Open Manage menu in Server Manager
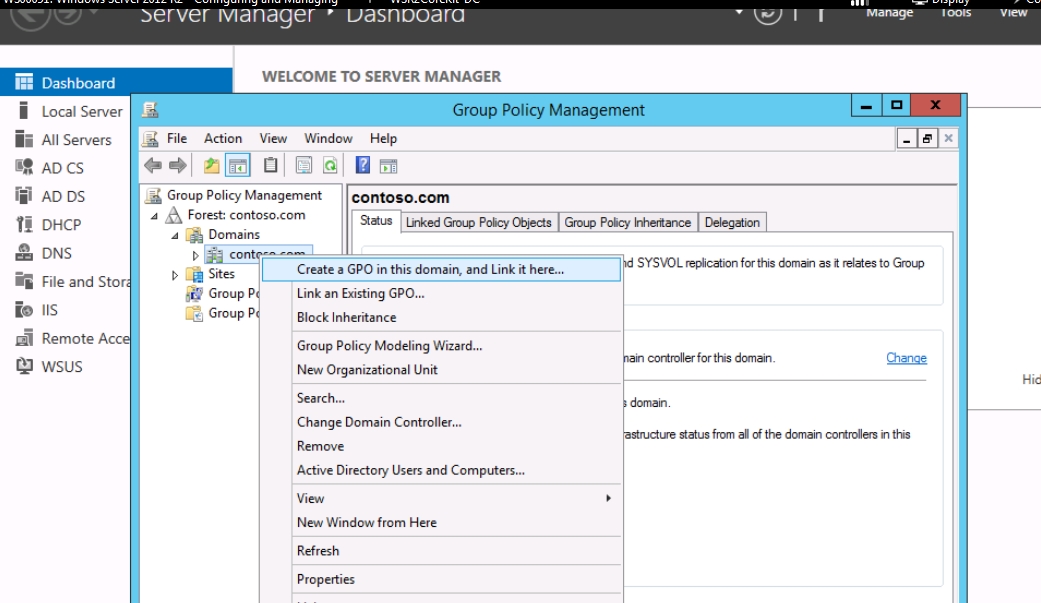 click(890, 11)
